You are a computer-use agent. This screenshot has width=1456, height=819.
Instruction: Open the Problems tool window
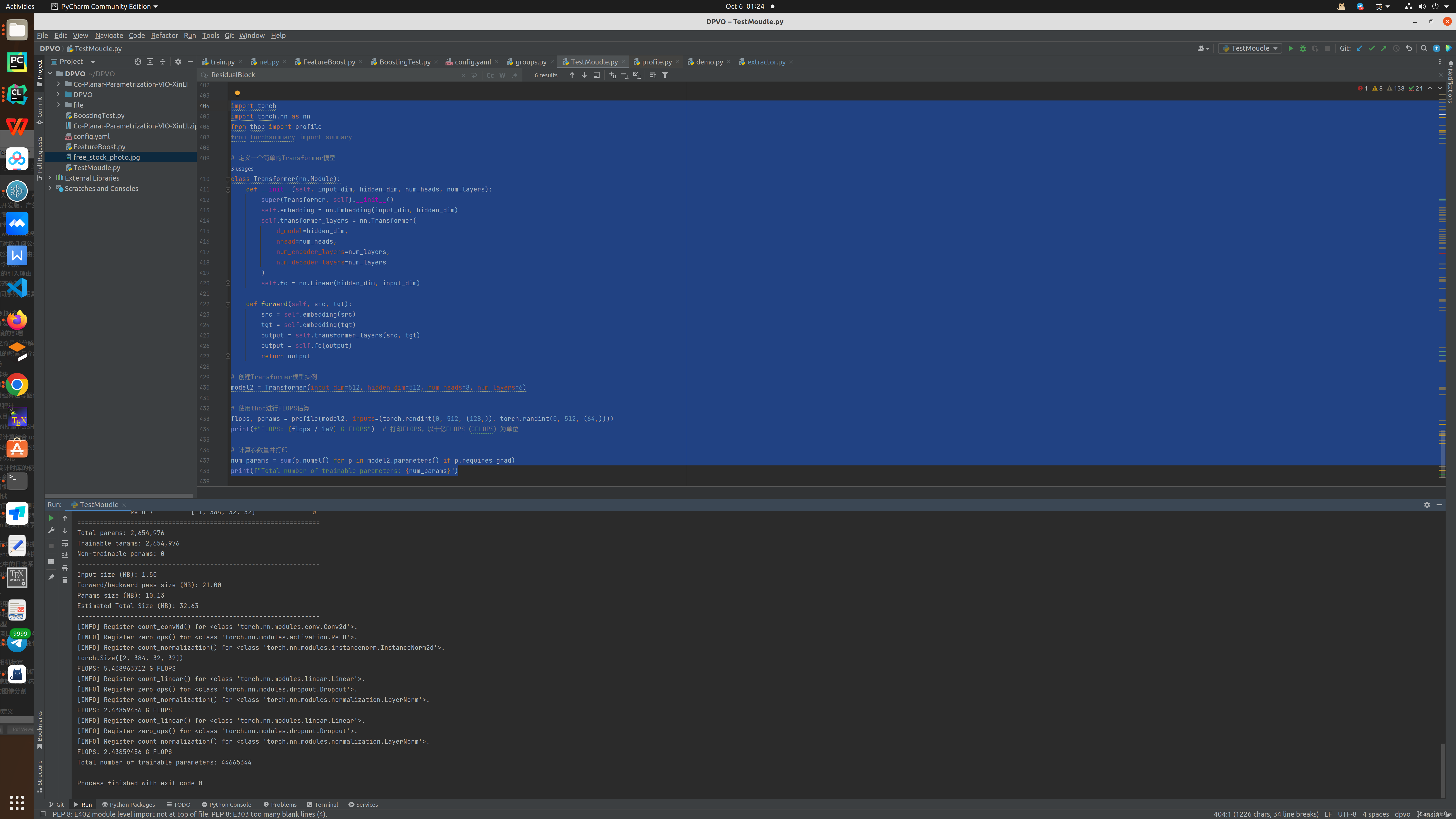coord(280,804)
